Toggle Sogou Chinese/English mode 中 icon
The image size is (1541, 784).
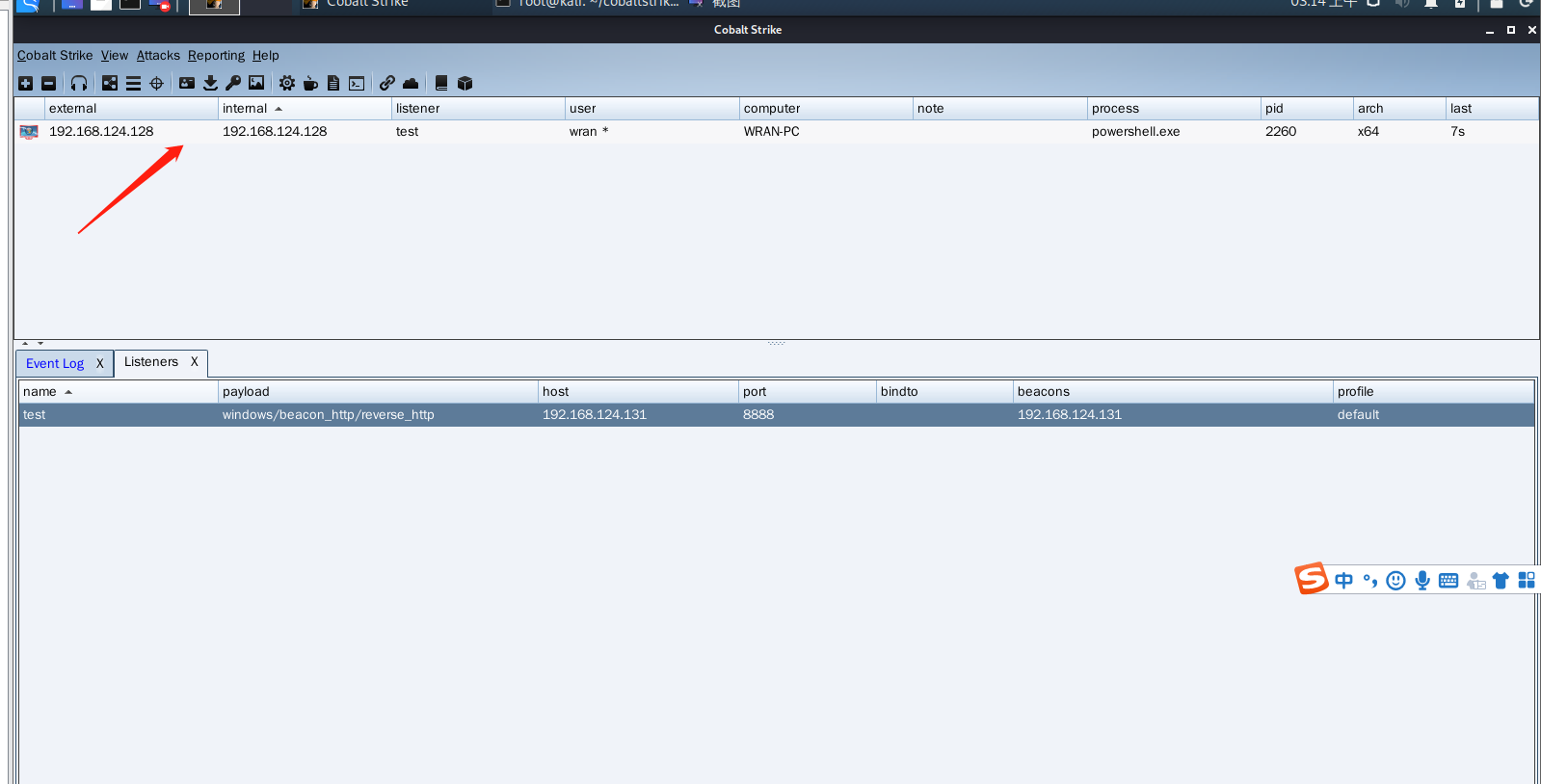tap(1343, 581)
